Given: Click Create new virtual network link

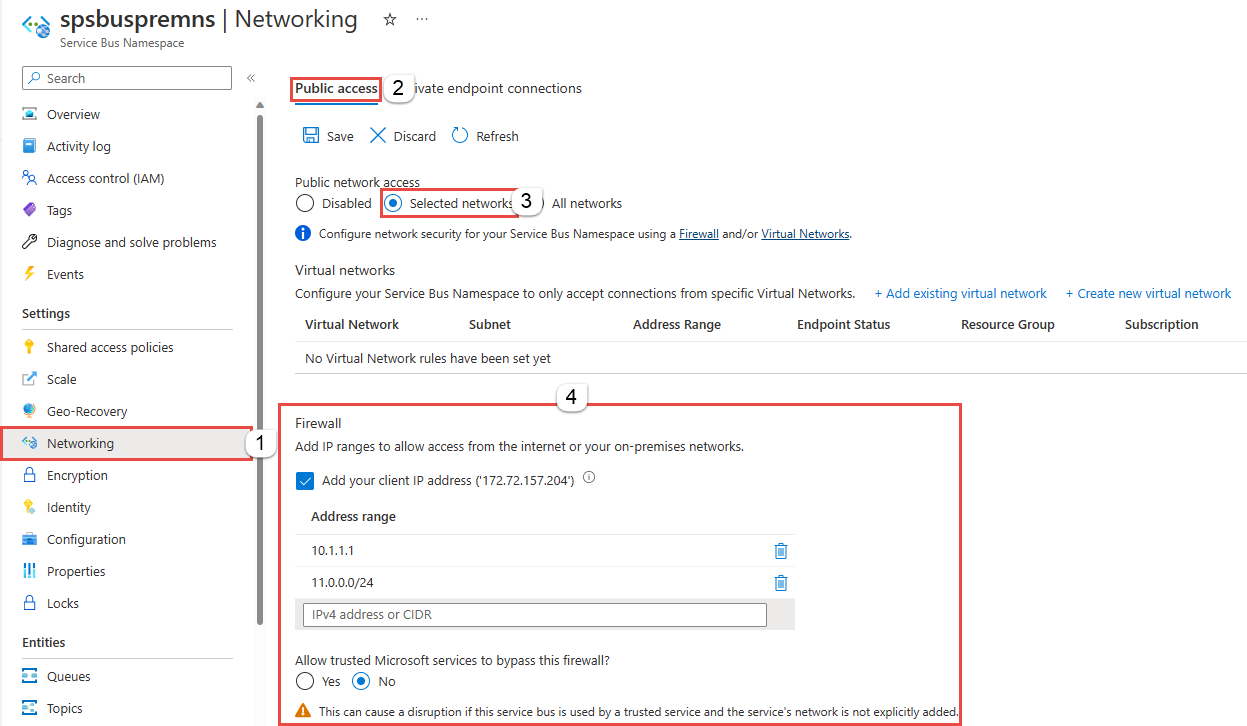Looking at the screenshot, I should [x=1148, y=293].
